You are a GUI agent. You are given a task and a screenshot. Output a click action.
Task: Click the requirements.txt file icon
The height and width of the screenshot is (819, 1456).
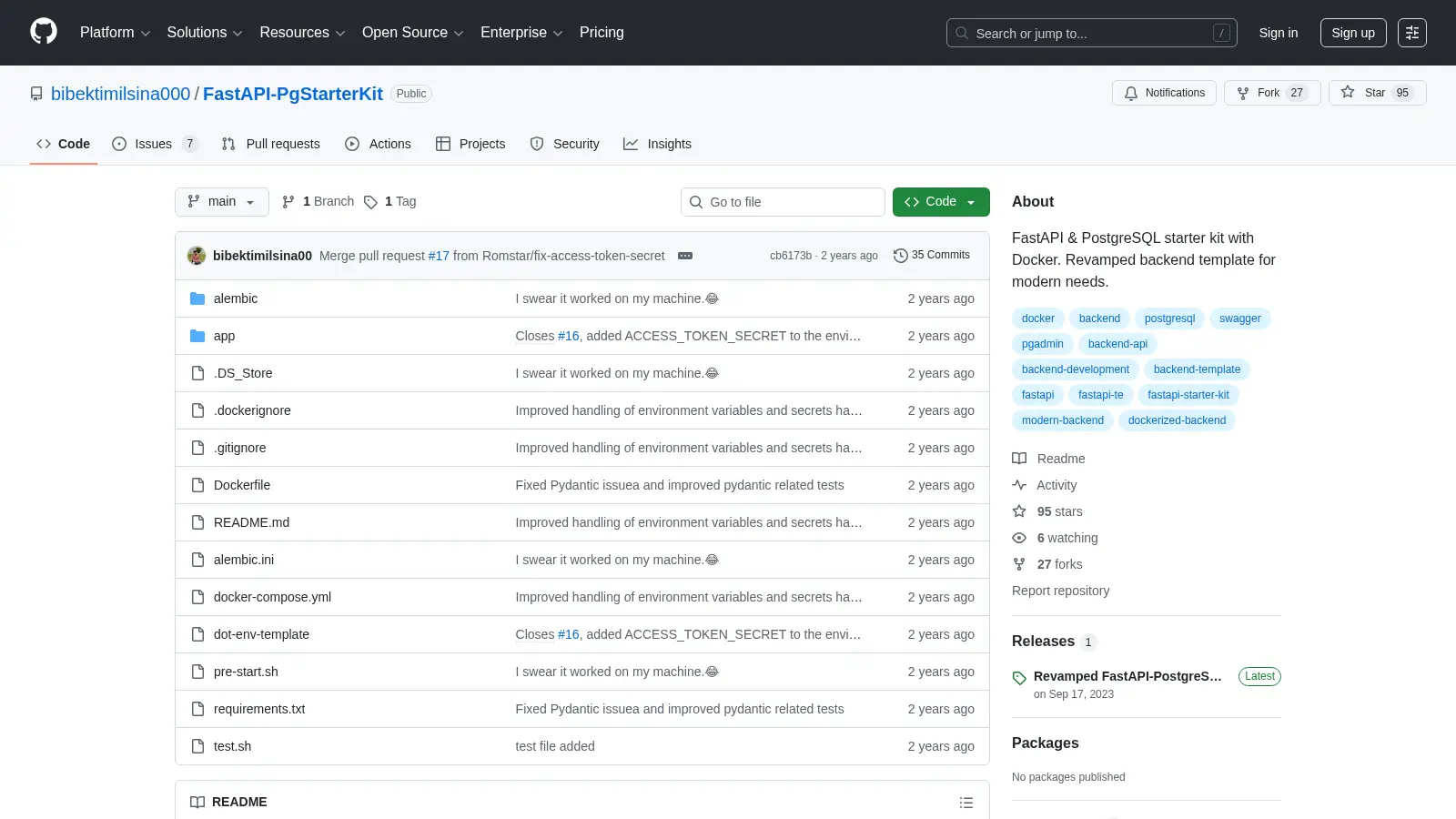point(197,709)
